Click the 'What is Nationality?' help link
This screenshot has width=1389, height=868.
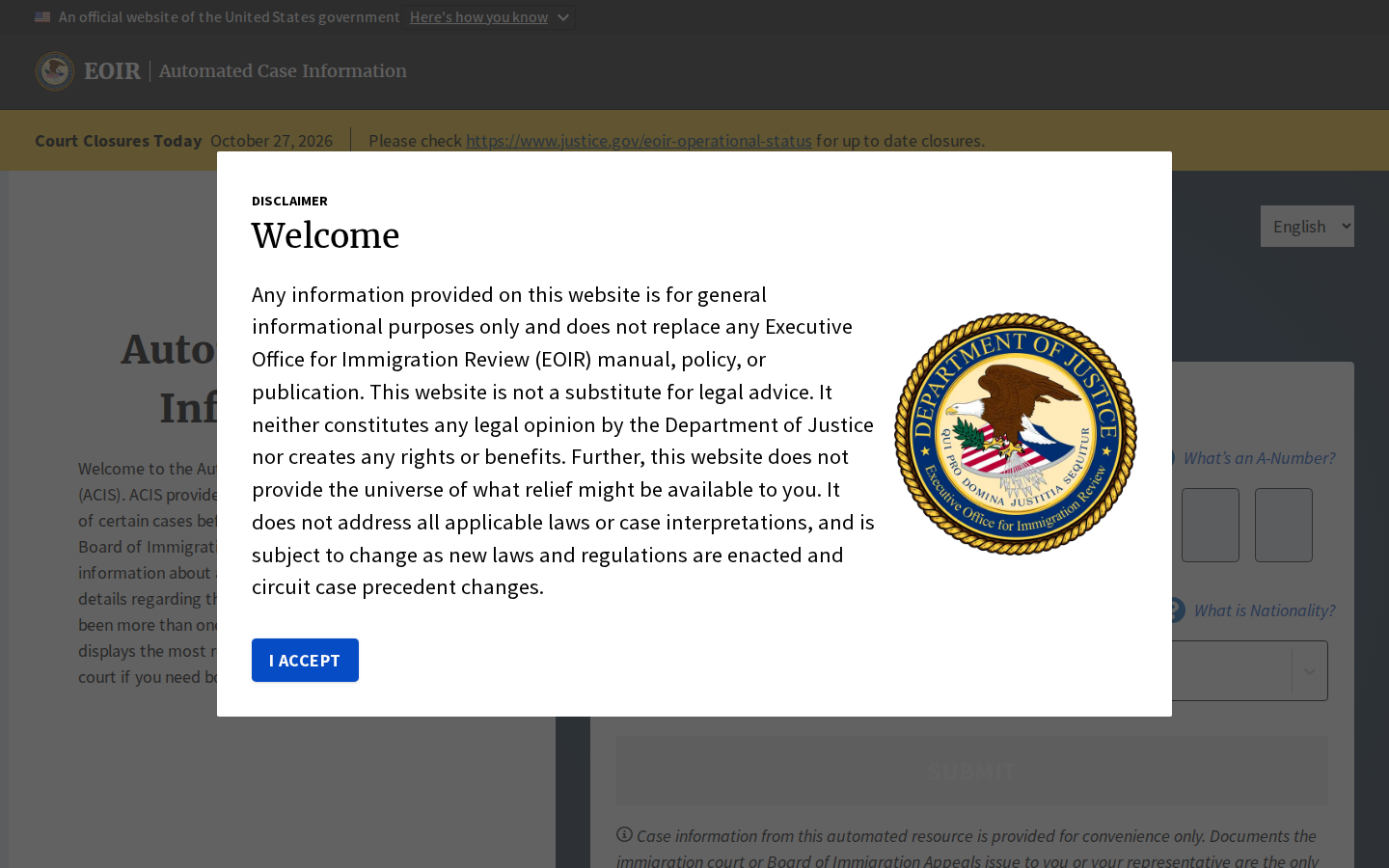(1265, 610)
